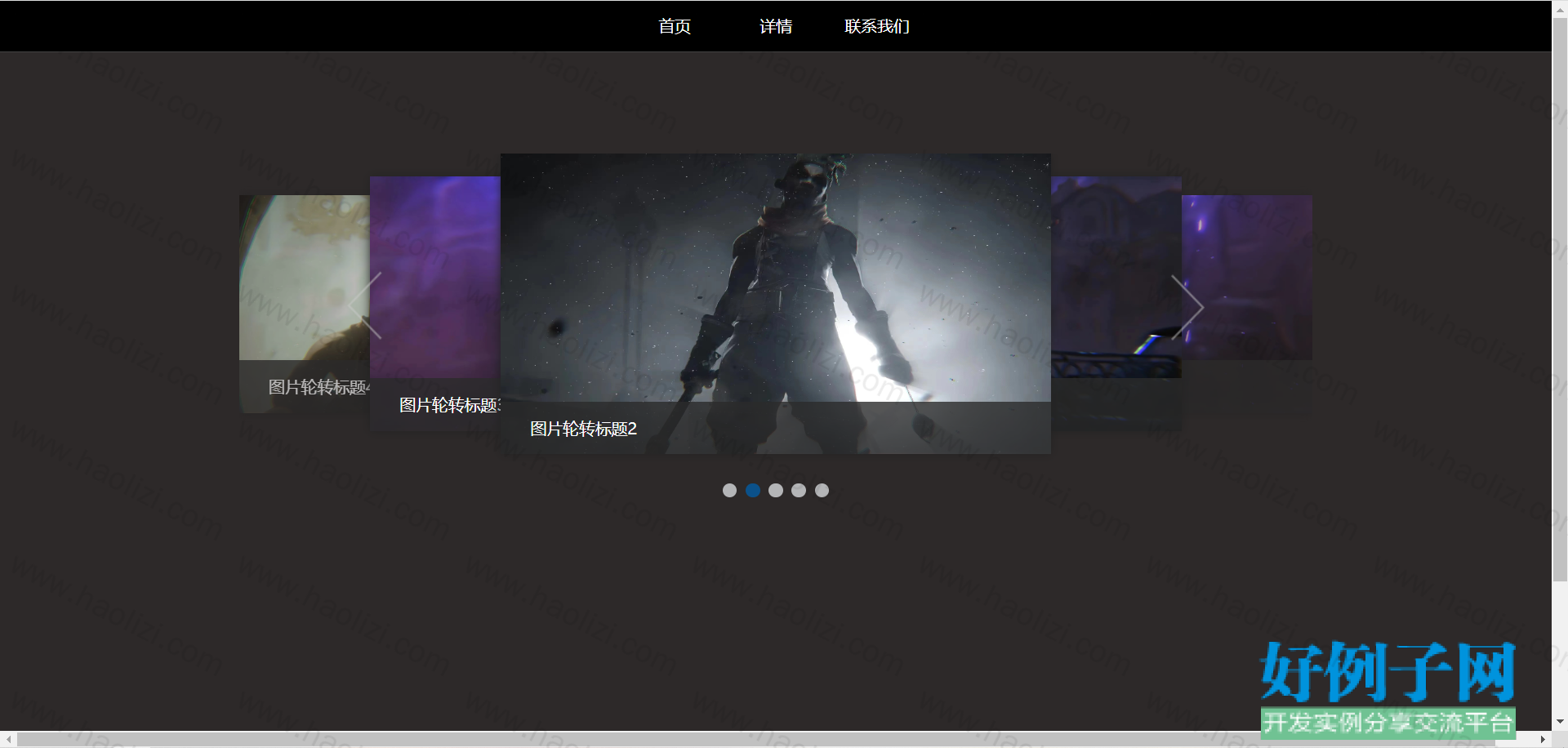Viewport: 1568px width, 748px height.
Task: Select the second (active blue) carousel dot
Action: [x=753, y=490]
